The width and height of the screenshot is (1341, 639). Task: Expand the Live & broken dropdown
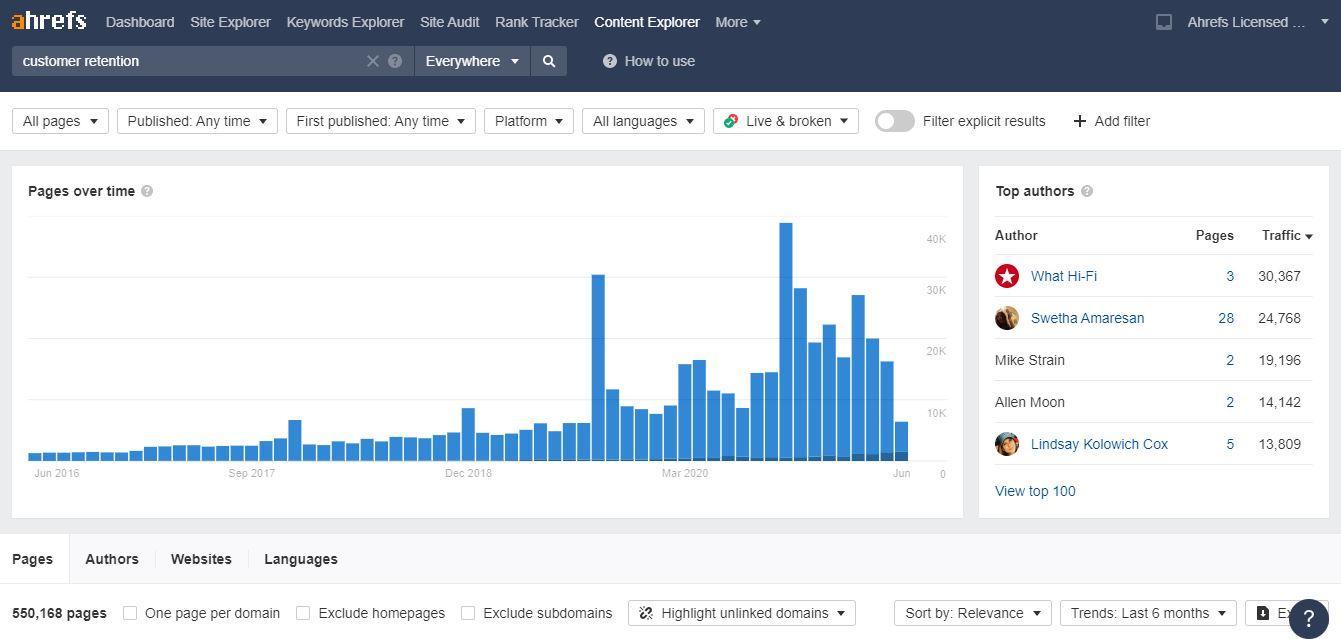[x=786, y=121]
